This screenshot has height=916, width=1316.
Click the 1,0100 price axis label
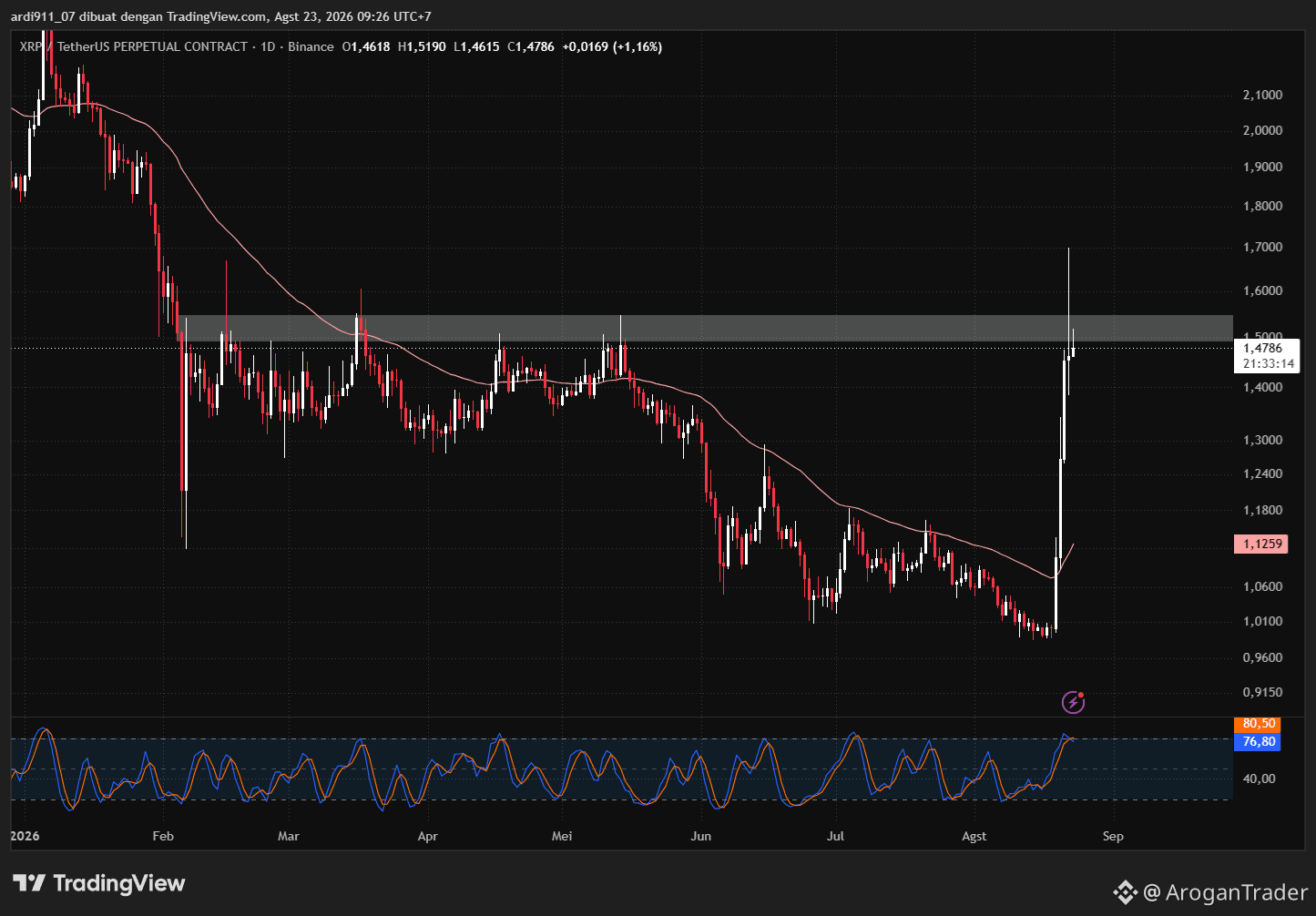pos(1262,621)
